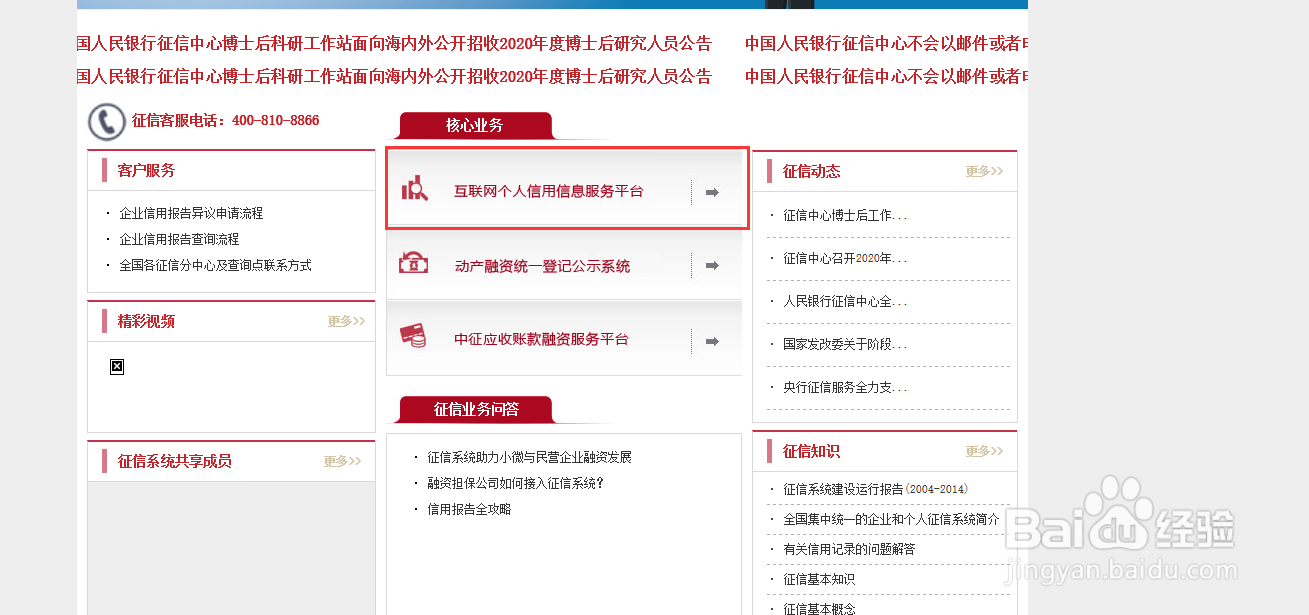Viewport: 1309px width, 615px height.
Task: Open 全国集中统一的企业和个人征信系统简介
Action: click(x=891, y=519)
